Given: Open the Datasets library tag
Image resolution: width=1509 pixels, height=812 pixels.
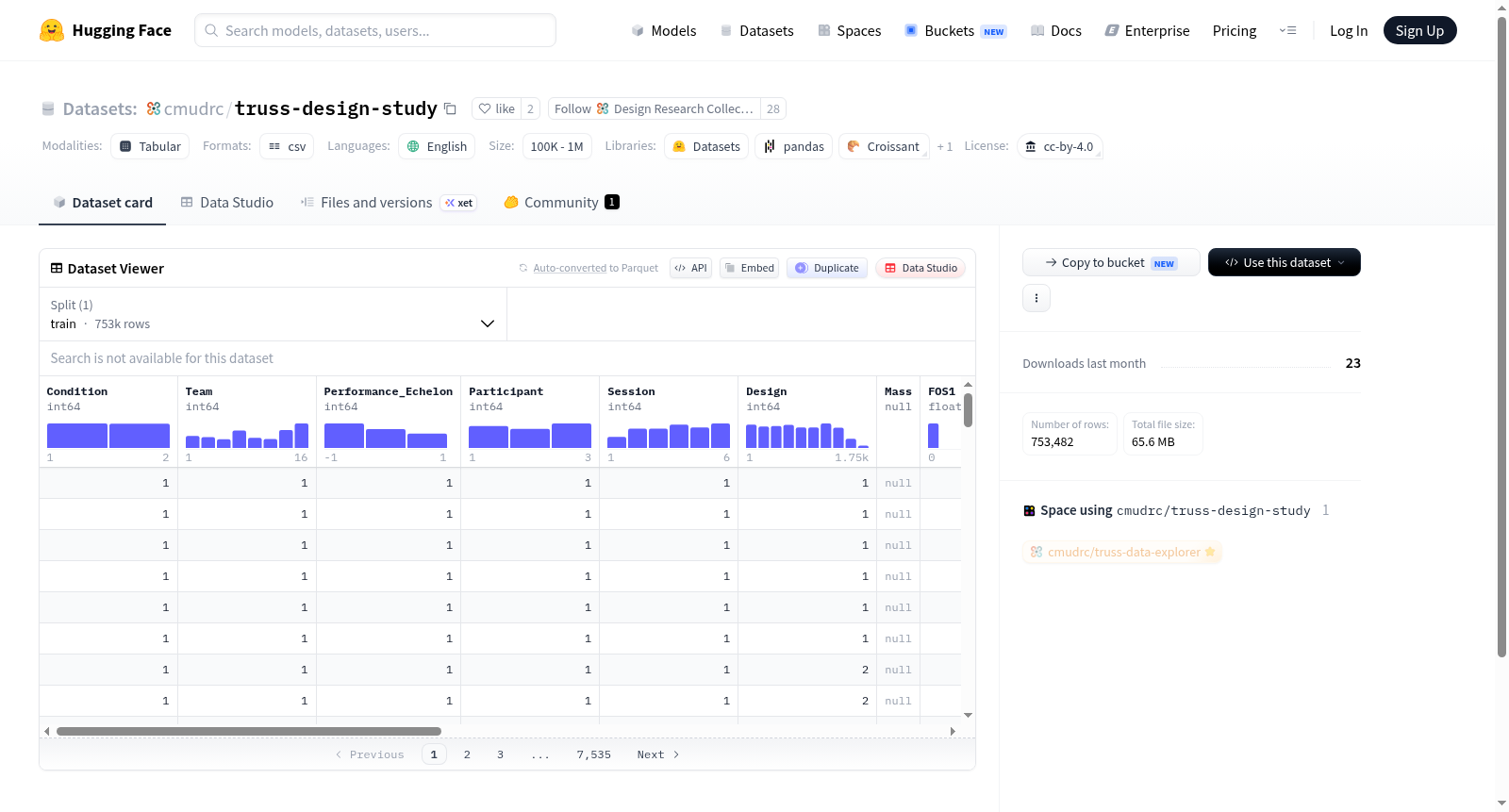Looking at the screenshot, I should point(706,146).
